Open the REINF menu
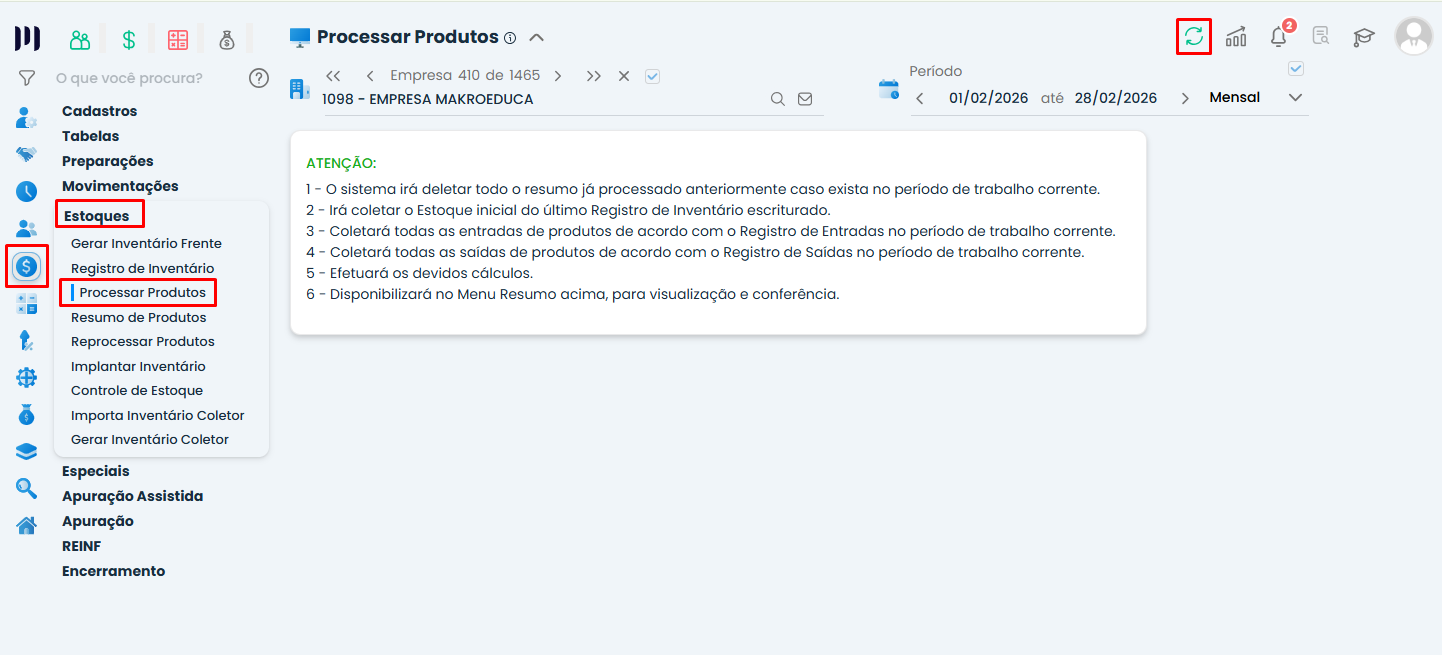1442x655 pixels. [x=82, y=546]
